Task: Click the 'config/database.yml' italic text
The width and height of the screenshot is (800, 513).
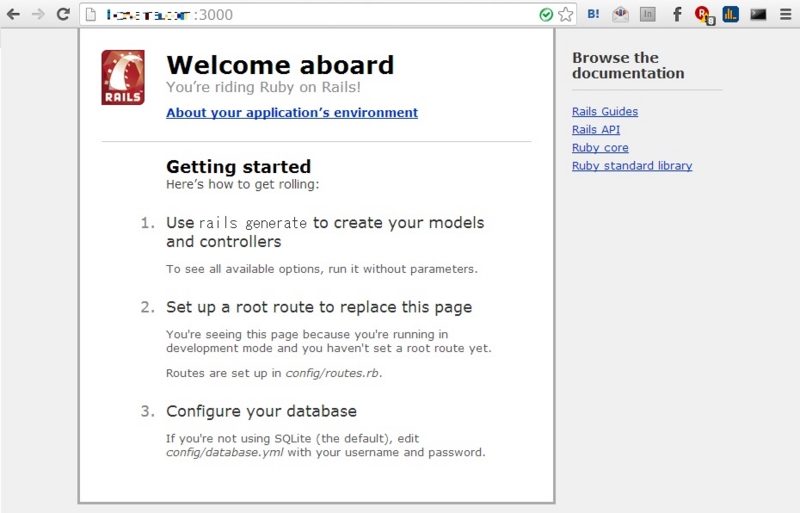Action: pos(224,452)
